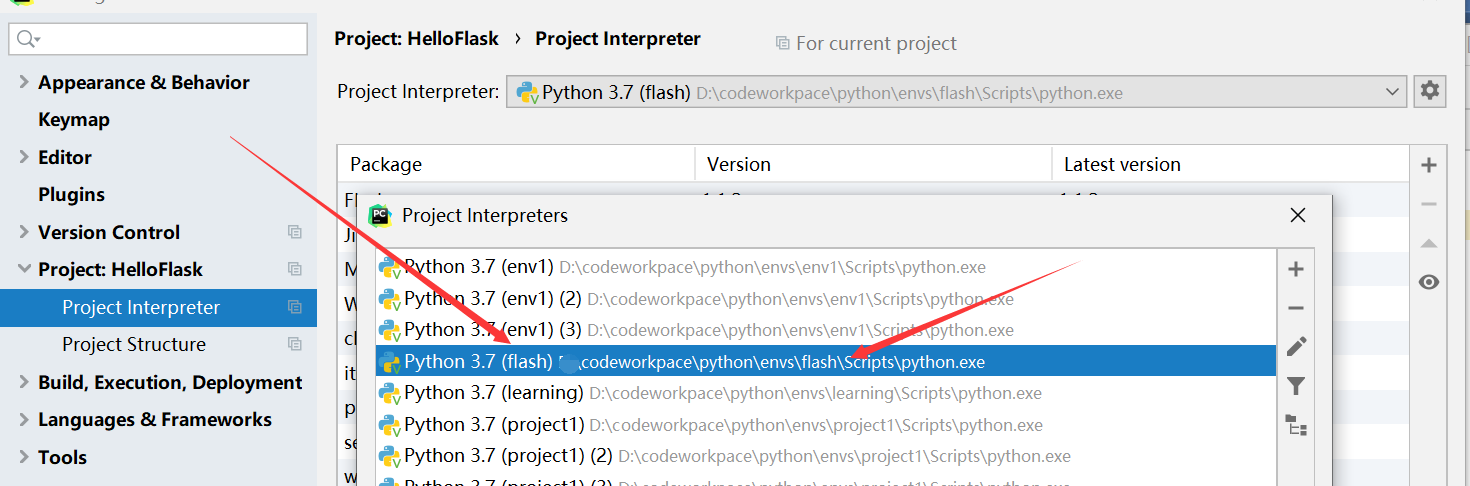Viewport: 1470px width, 486px height.
Task: Click the PyCharm logo in the dialog title
Action: (379, 215)
